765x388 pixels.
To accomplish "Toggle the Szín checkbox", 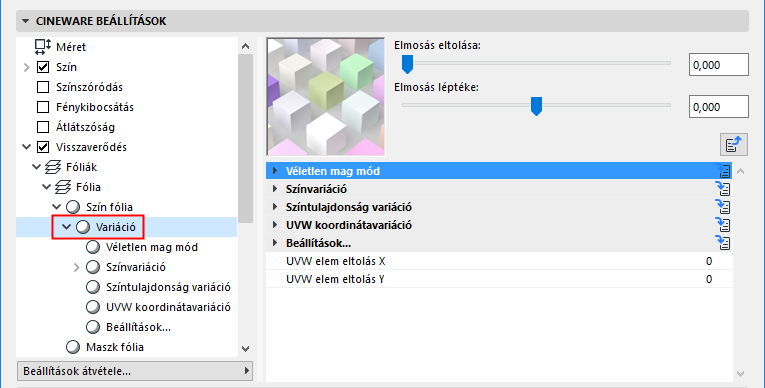I will [x=43, y=67].
